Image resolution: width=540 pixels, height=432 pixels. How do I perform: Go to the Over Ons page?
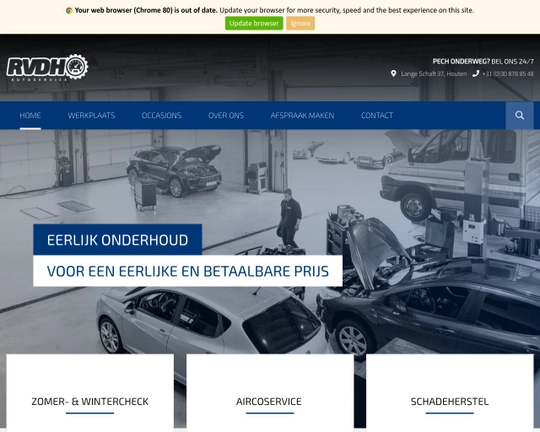click(x=226, y=115)
